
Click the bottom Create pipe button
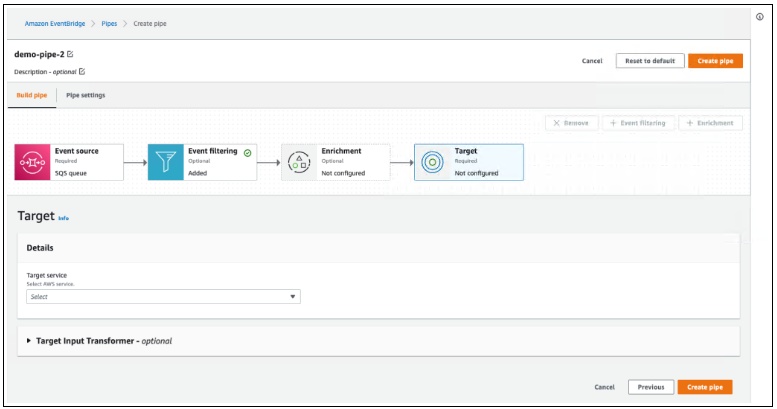[x=705, y=387]
